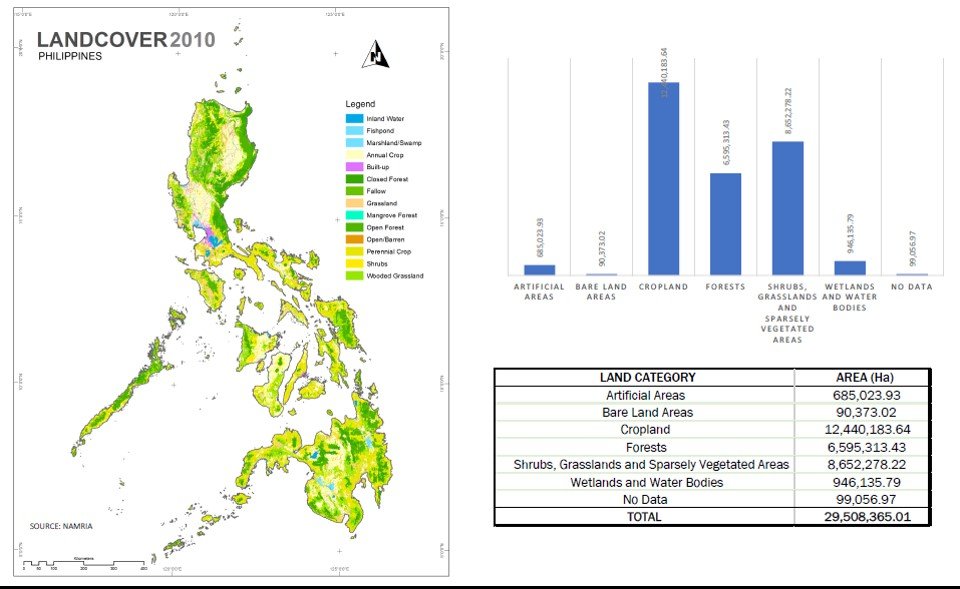The height and width of the screenshot is (589, 960).
Task: Click the Inland Water legend swatch
Action: coord(353,119)
